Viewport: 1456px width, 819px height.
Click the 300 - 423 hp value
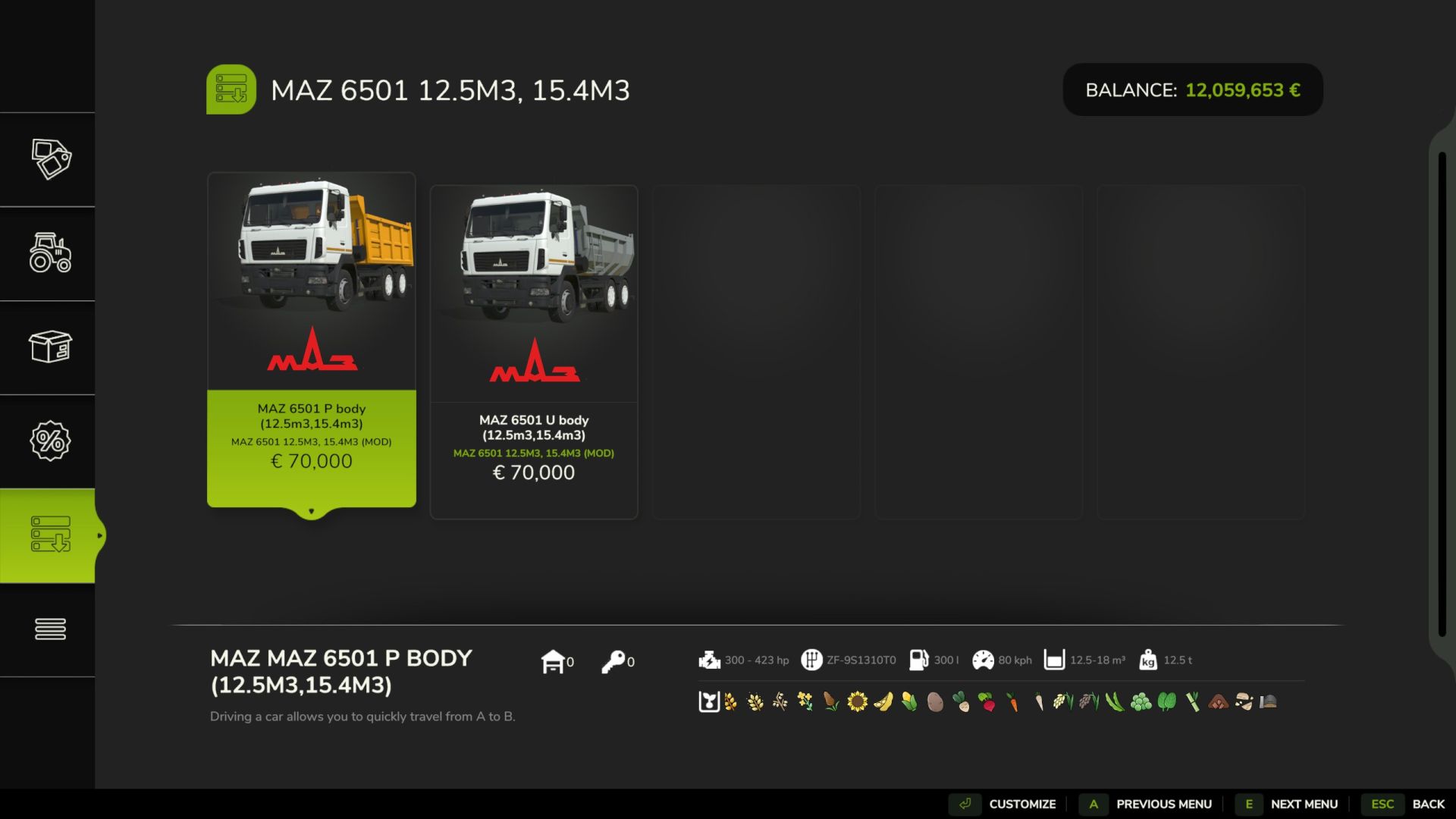click(x=757, y=660)
